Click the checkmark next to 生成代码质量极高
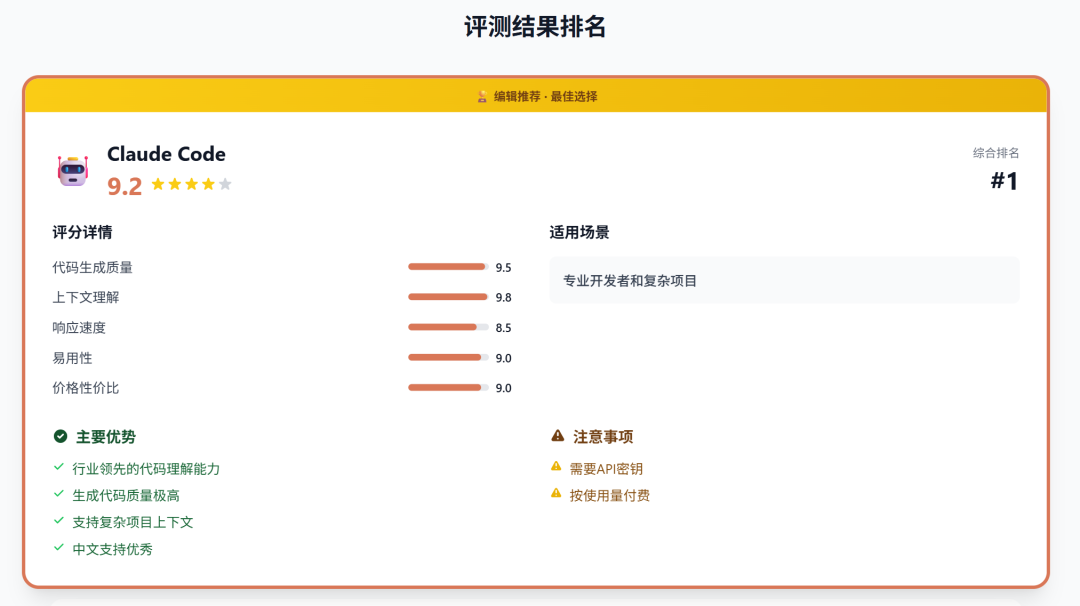This screenshot has width=1080, height=606. tap(59, 494)
